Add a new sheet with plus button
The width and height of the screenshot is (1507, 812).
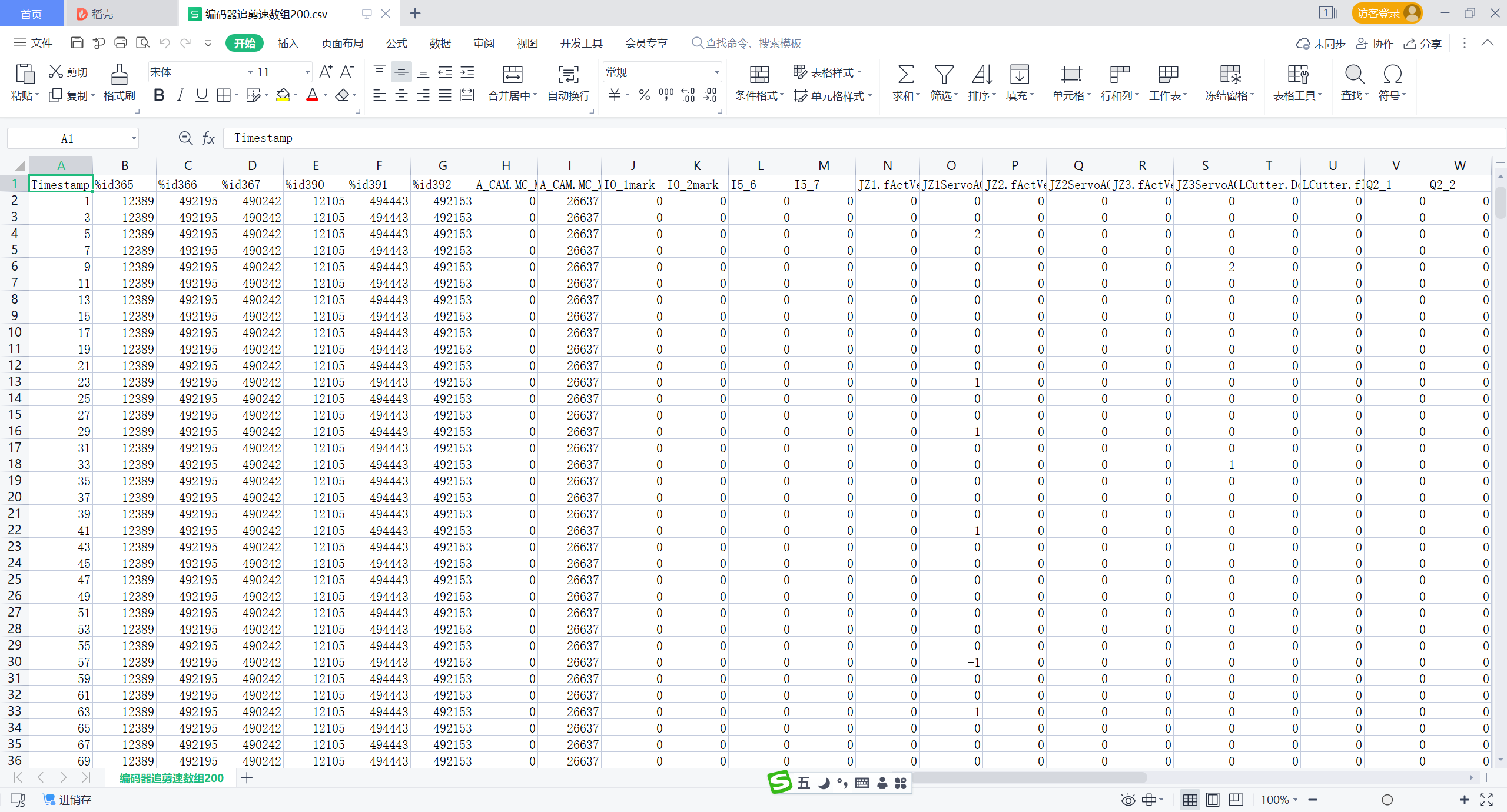247,778
